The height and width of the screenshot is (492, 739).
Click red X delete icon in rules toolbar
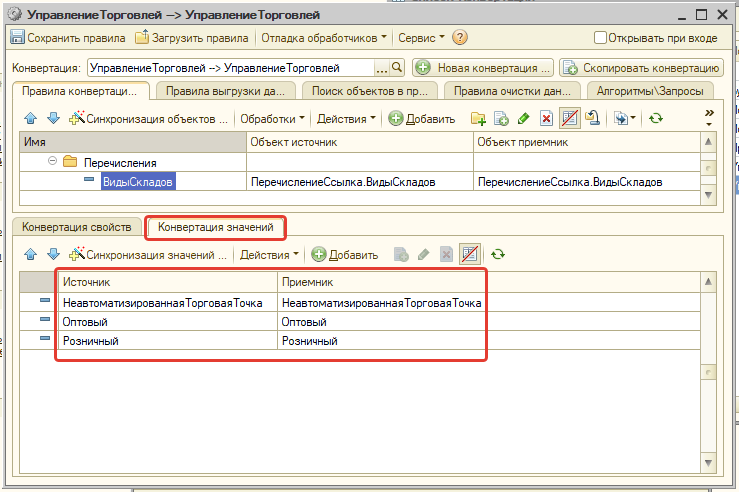pyautogui.click(x=546, y=119)
